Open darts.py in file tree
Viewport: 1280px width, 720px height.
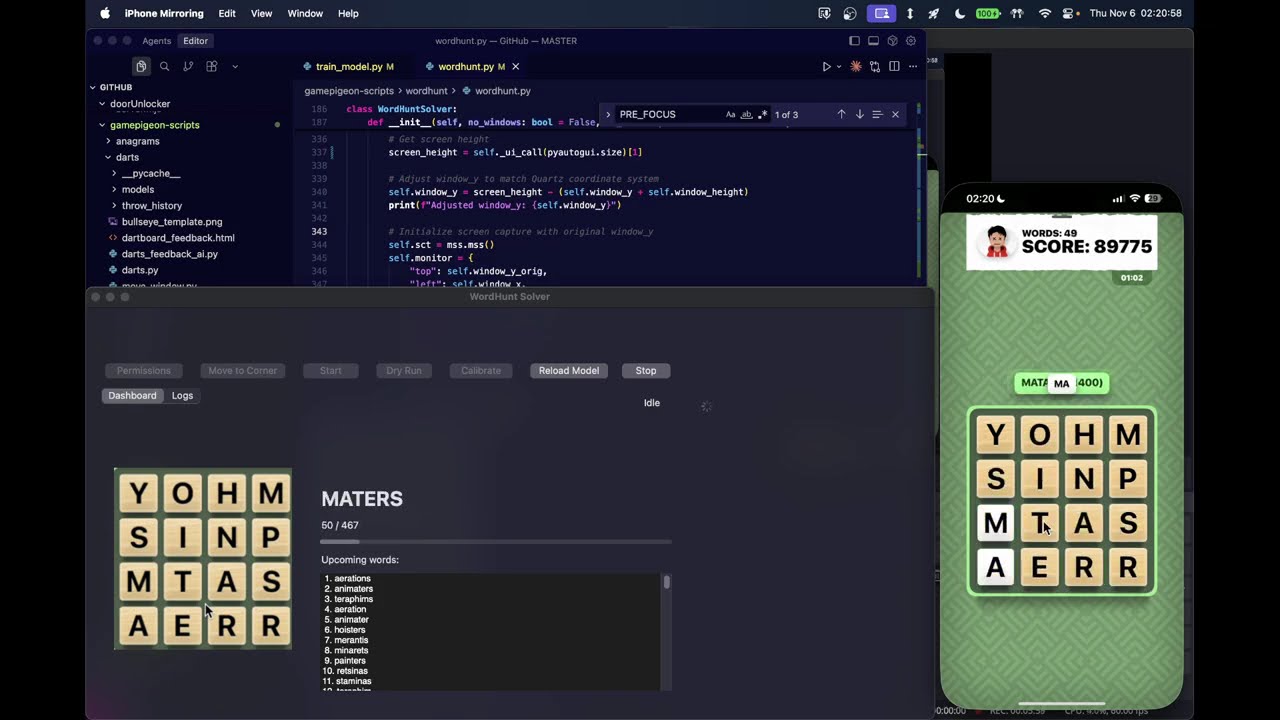tap(139, 270)
